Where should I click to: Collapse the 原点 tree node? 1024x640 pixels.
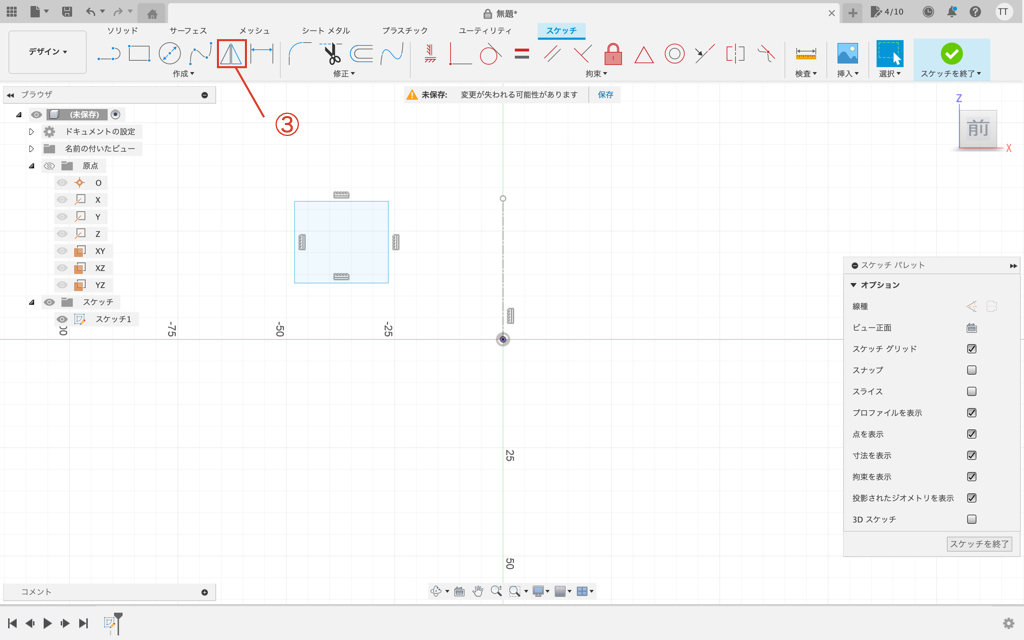click(31, 166)
